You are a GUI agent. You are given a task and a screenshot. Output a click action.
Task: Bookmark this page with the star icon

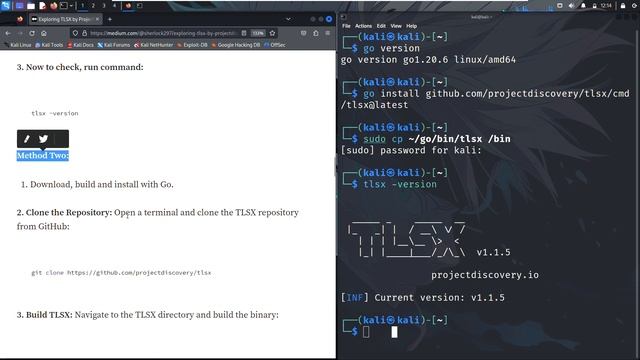pos(272,33)
